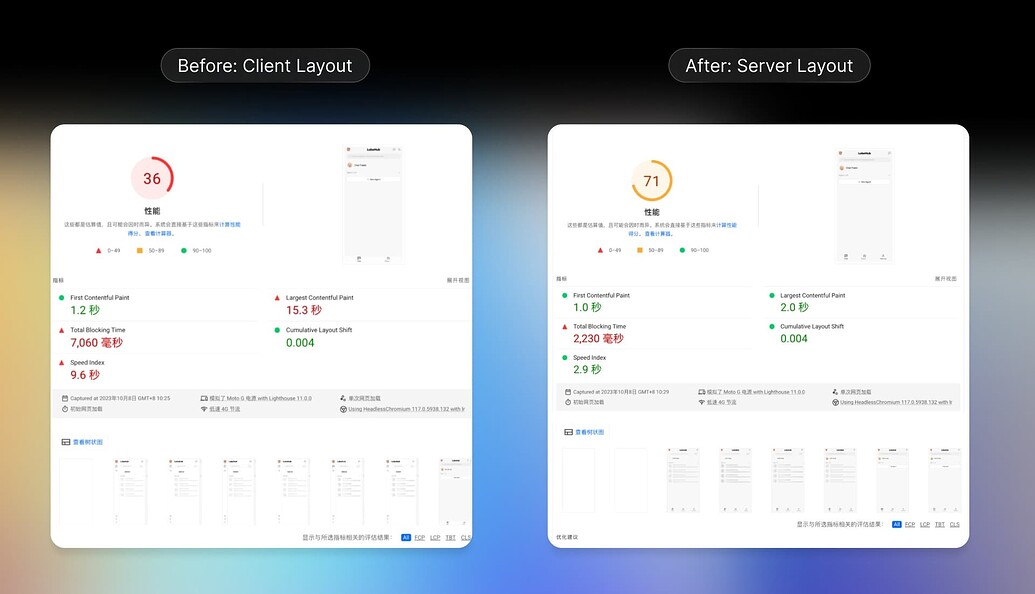The image size is (1035, 594).
Task: Click the 性能 label under score 71
Action: 651,213
